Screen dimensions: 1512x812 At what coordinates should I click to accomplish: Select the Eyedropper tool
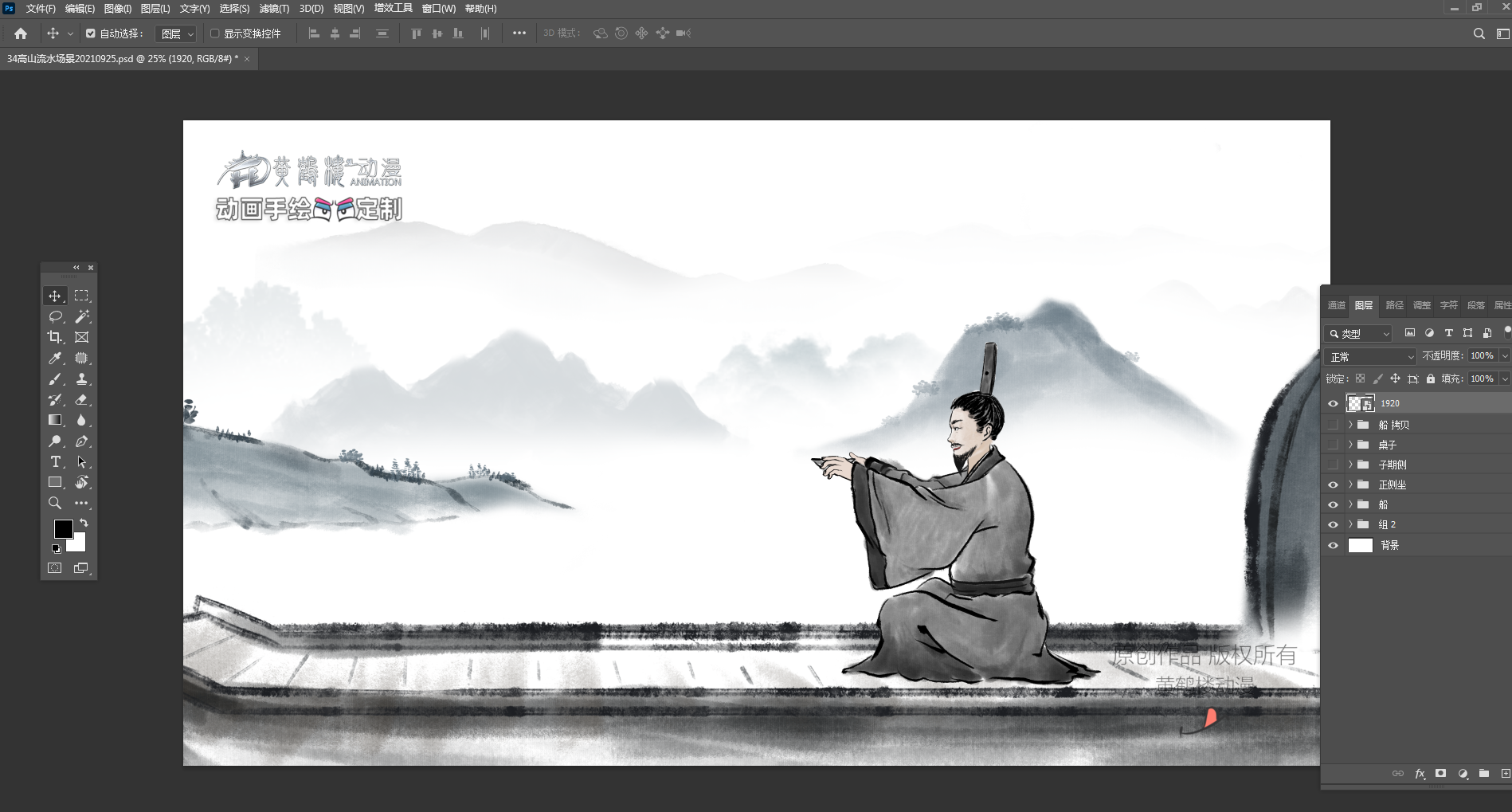click(54, 358)
